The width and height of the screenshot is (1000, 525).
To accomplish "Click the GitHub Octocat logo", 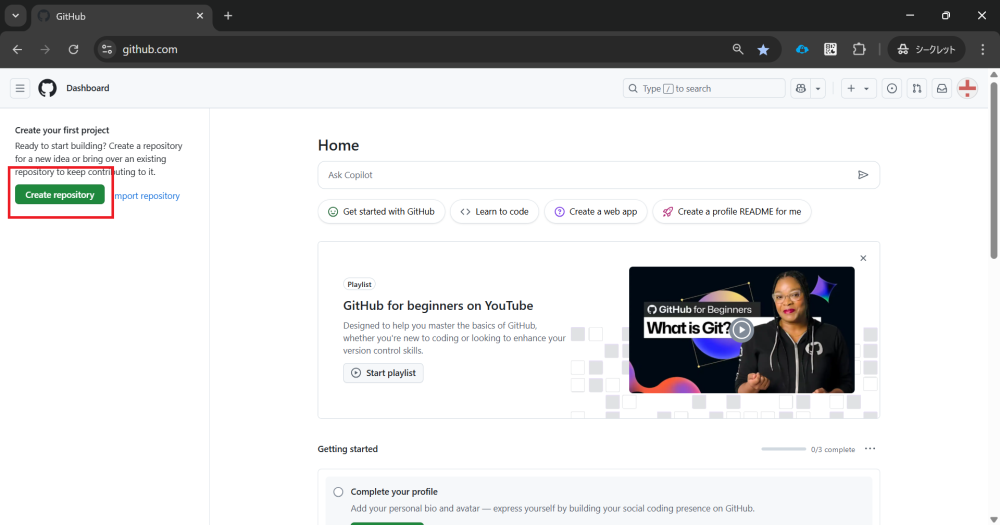I will (47, 88).
